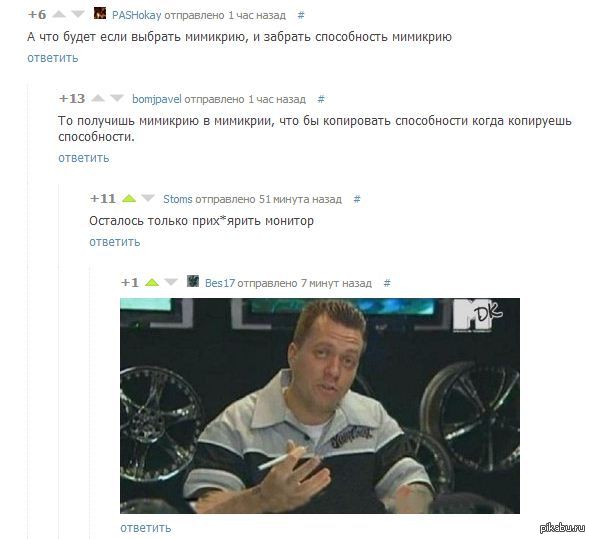Screen dimensions: 590x539
Task: Click green upvote arrow on Bes17's comment
Action: point(152,282)
